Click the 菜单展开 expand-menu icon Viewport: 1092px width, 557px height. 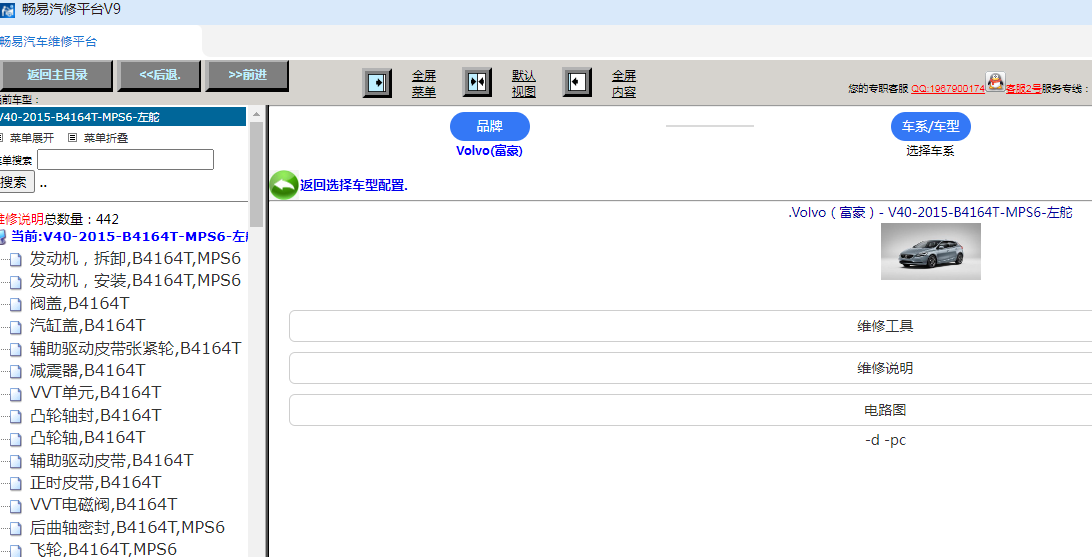(1, 138)
